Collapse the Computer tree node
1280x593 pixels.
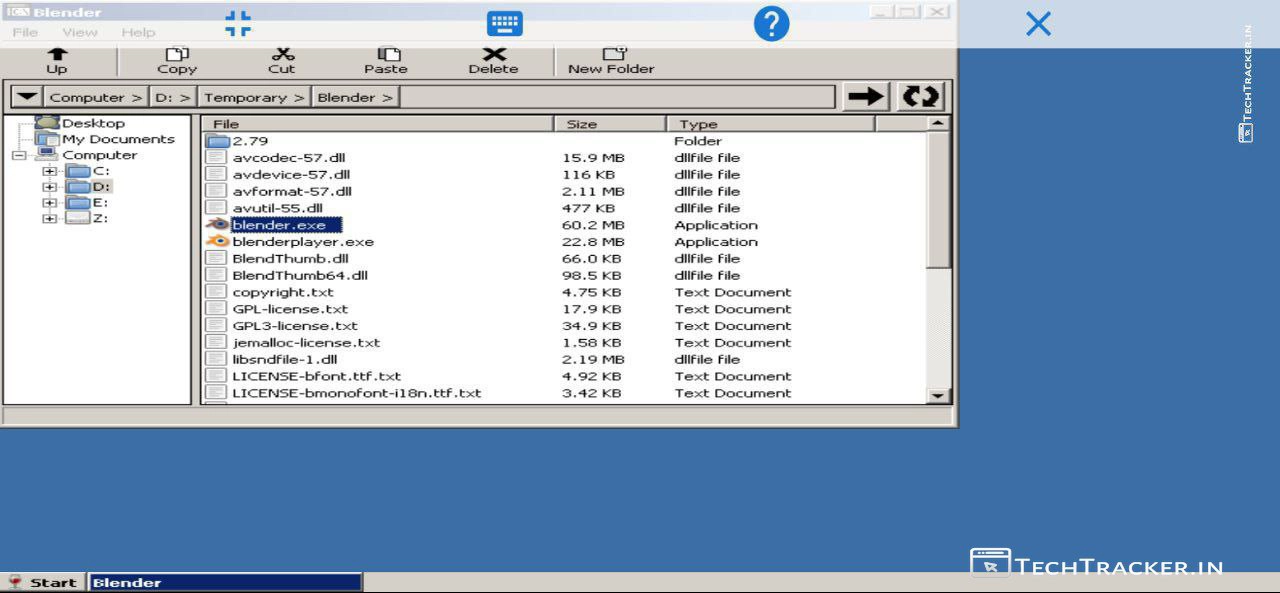[18, 156]
